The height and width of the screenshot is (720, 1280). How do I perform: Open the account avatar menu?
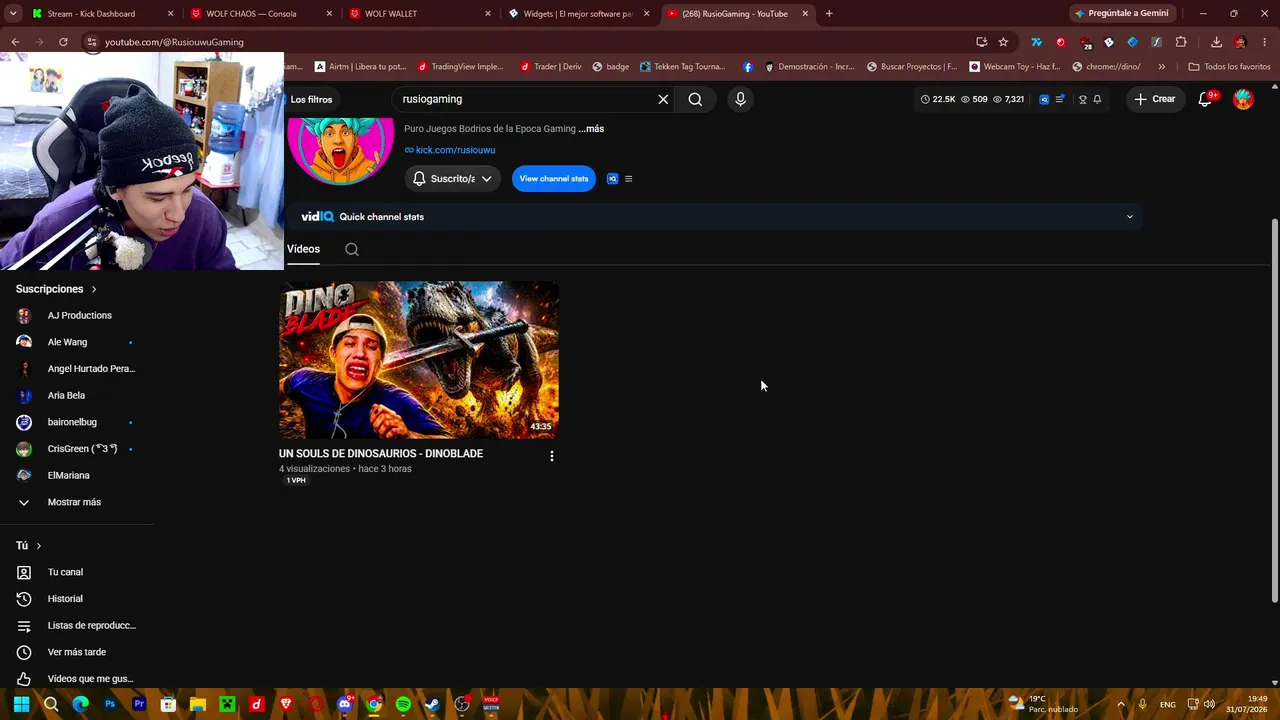pos(1243,99)
